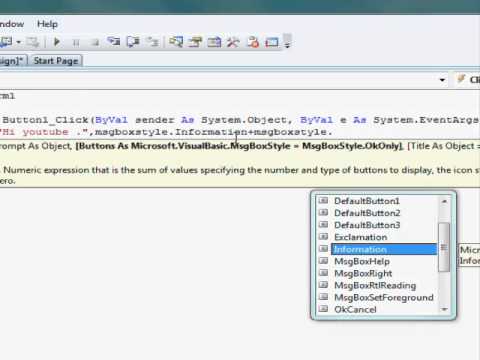The width and height of the screenshot is (480, 360).
Task: Click the enum icon beside OkCancel
Action: point(323,309)
